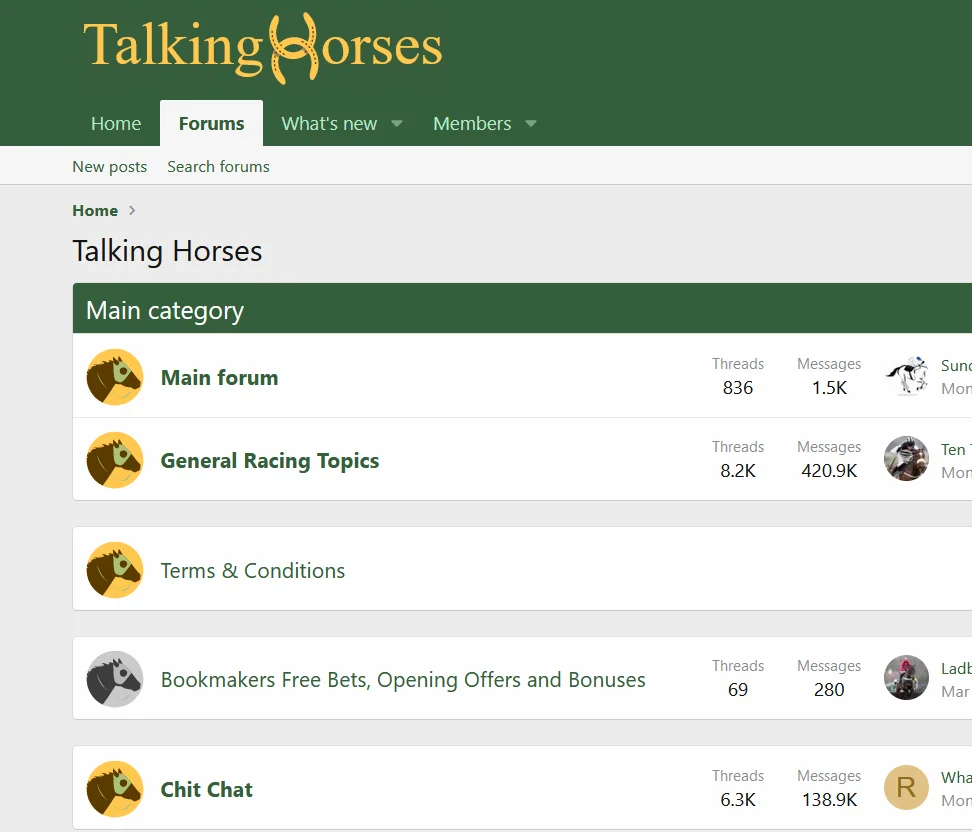Screen dimensions: 972x832
Task: Open New posts in the sub-navigation
Action: [110, 166]
